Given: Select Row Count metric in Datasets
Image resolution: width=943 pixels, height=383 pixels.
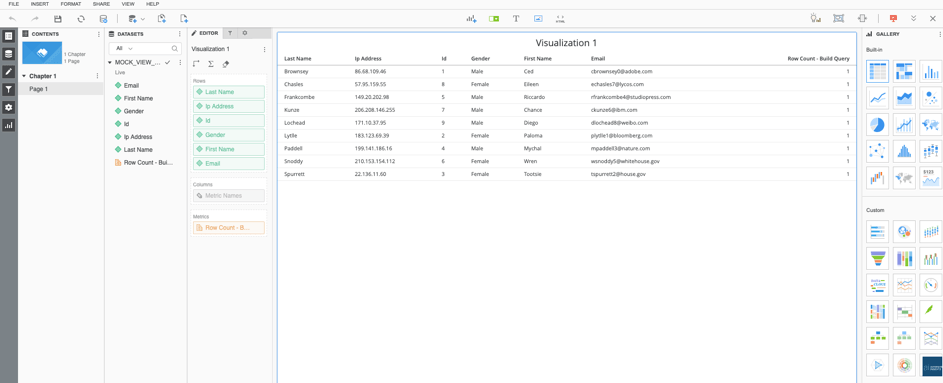Looking at the screenshot, I should (144, 163).
